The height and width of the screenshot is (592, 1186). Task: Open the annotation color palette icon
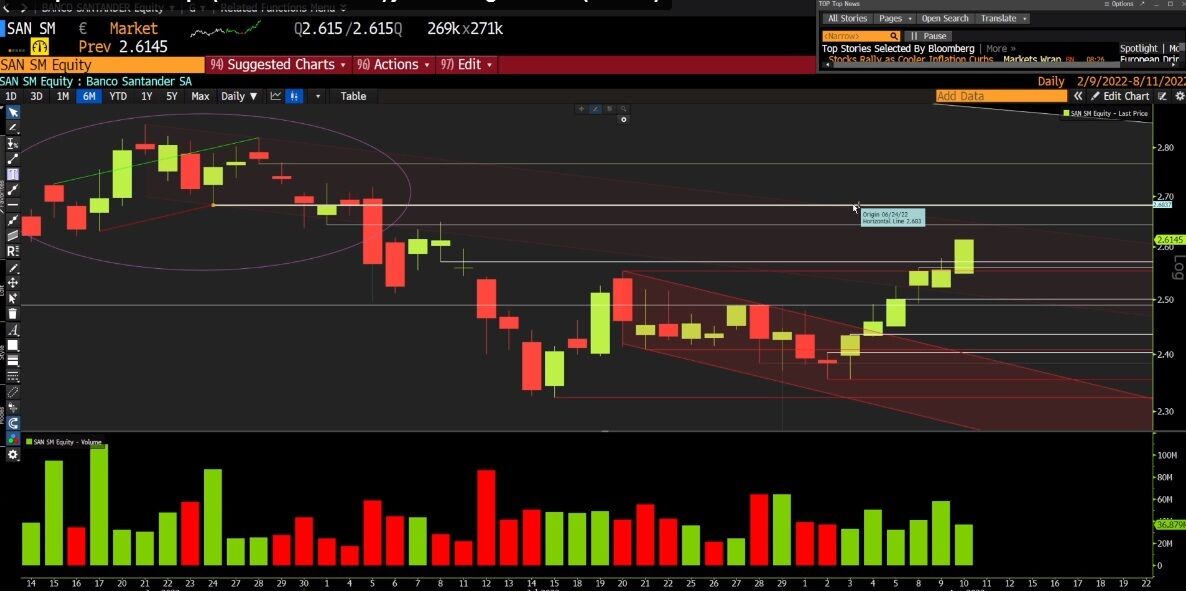pyautogui.click(x=13, y=439)
